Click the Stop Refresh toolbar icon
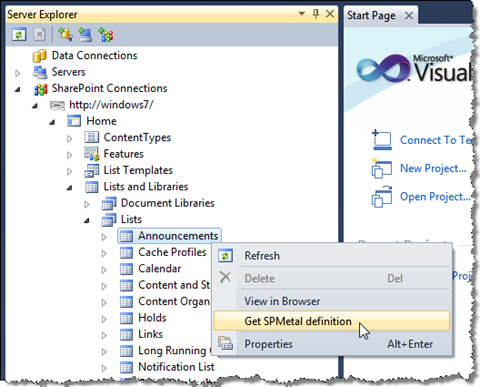Screen dimensions: 480x387 pos(40,34)
